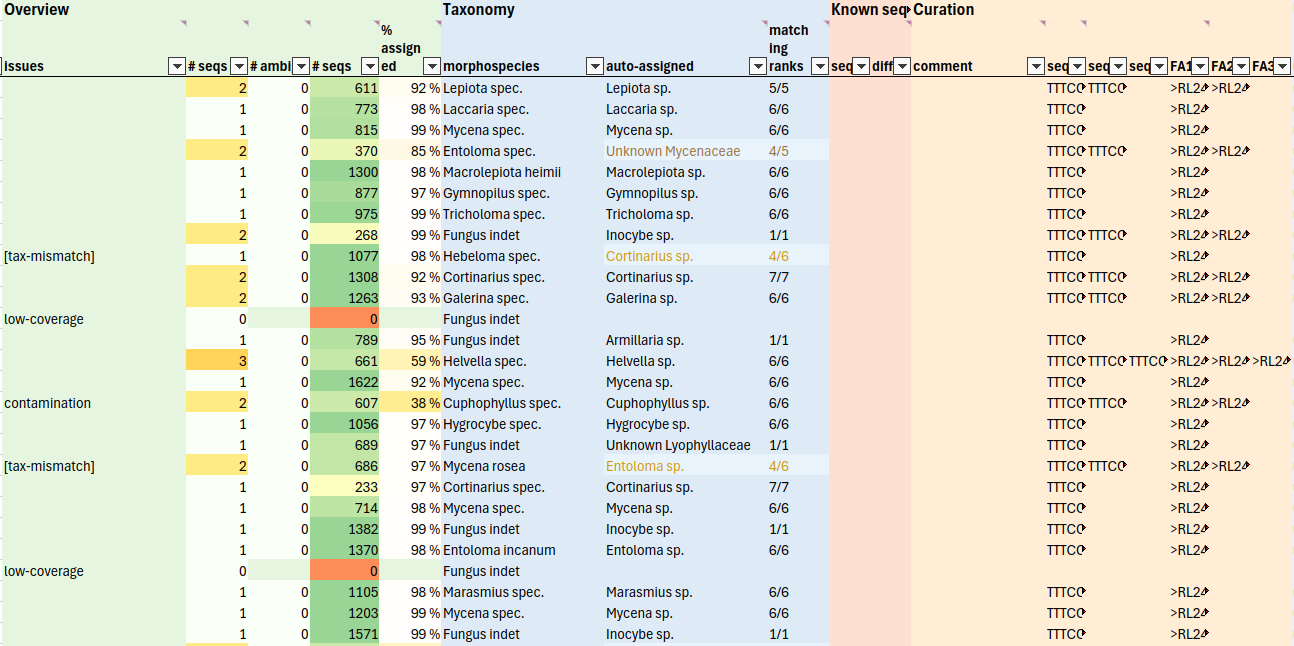Viewport: 1294px width, 646px height.
Task: Open the issues column filter dropdown
Action: (177, 67)
